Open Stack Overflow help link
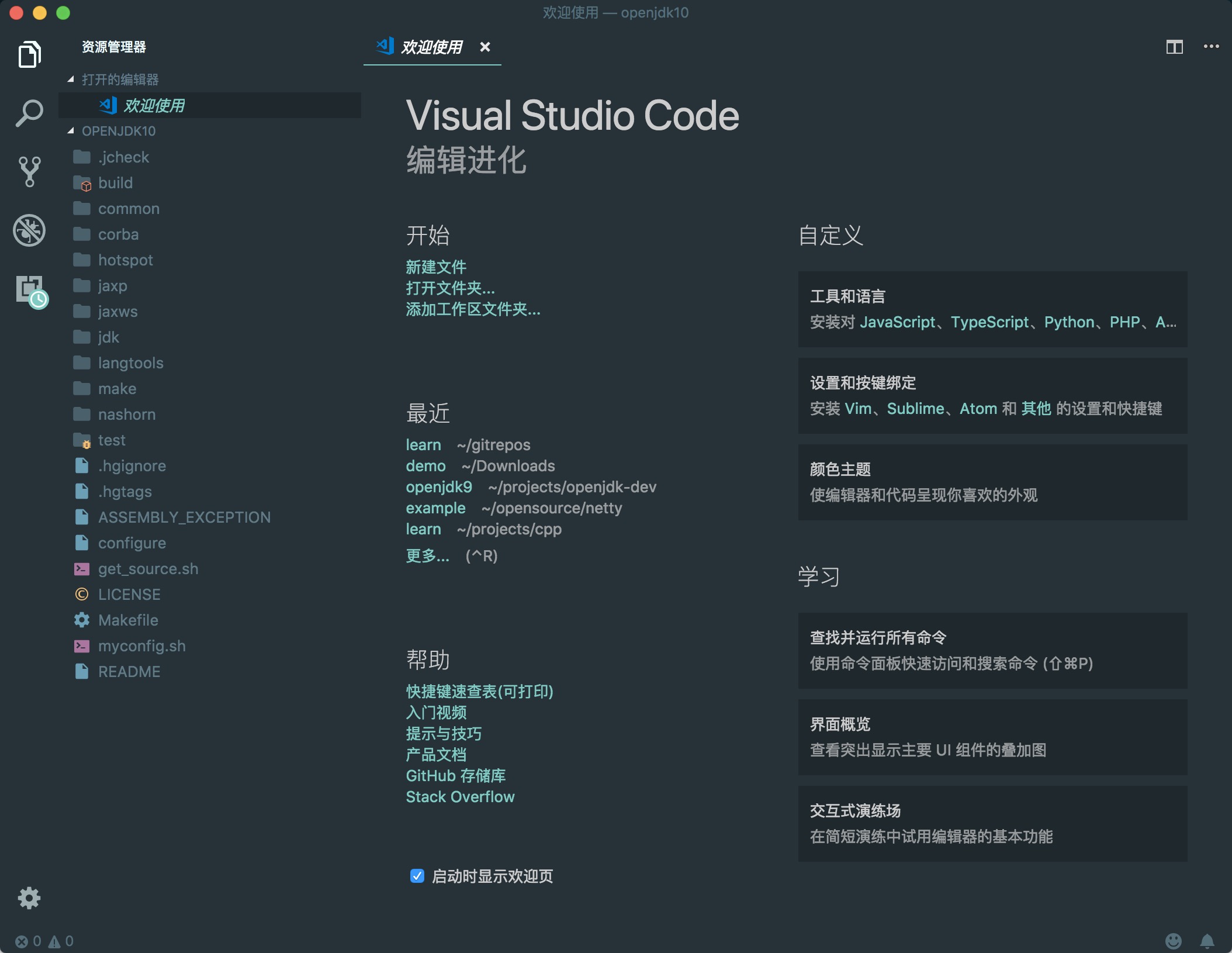This screenshot has height=953, width=1232. pos(460,797)
